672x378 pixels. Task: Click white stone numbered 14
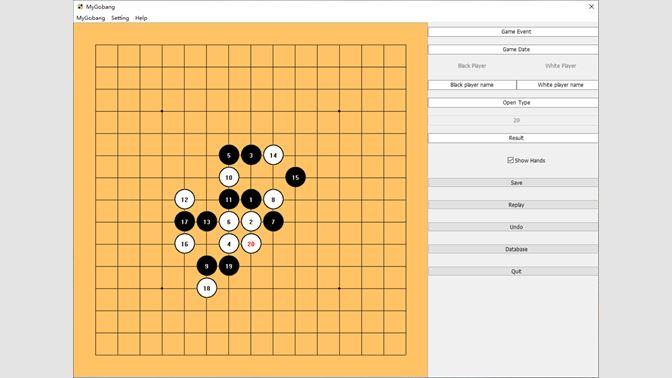coord(273,155)
